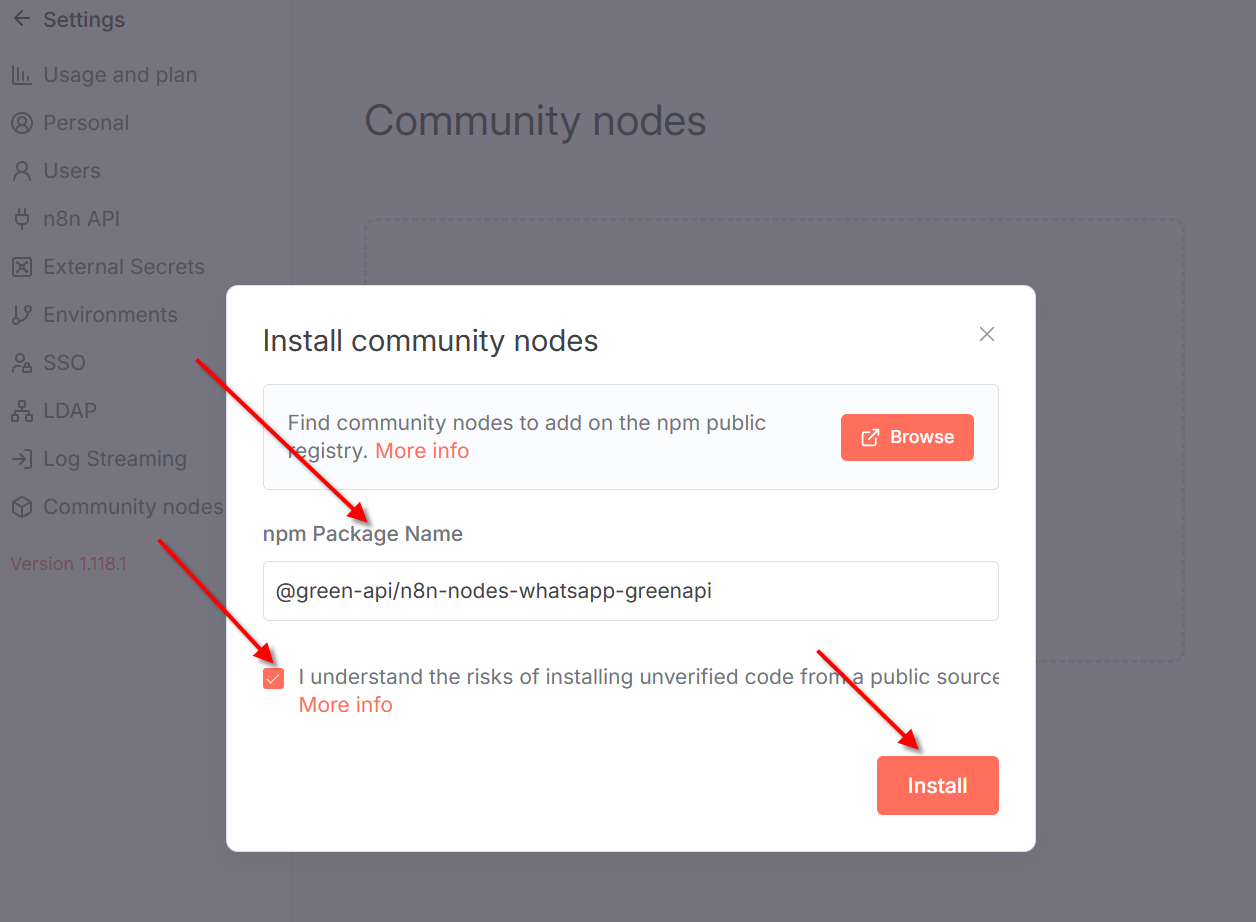Open More info link beside npm registry text
The height and width of the screenshot is (922, 1256).
[x=422, y=451]
